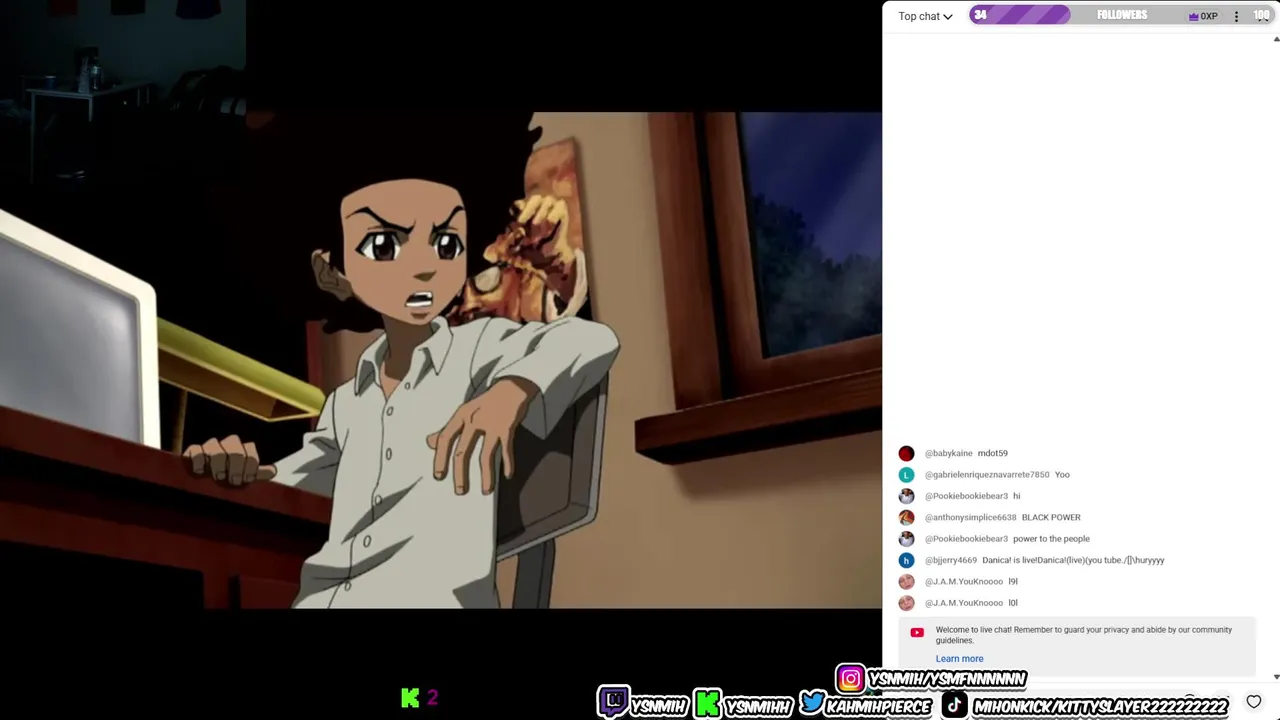Open the Learn more link
This screenshot has height=720, width=1280.
tap(959, 659)
